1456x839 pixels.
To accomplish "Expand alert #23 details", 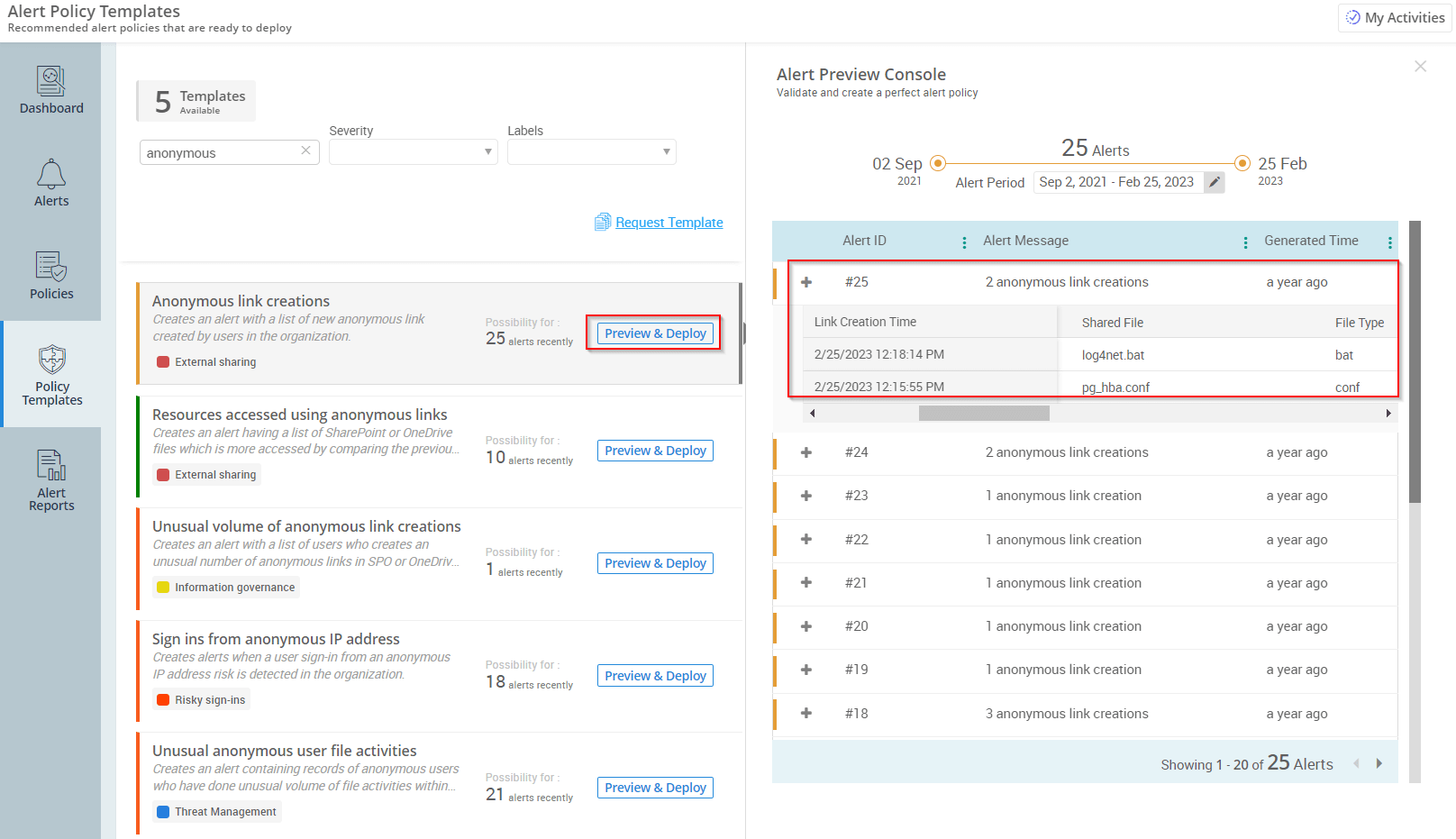I will pyautogui.click(x=805, y=496).
